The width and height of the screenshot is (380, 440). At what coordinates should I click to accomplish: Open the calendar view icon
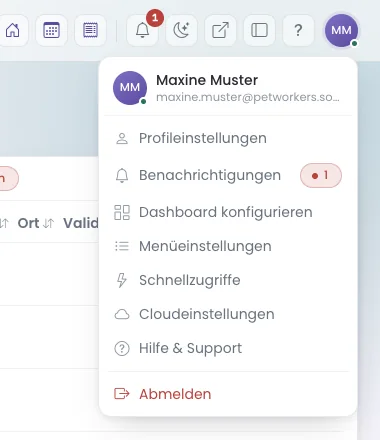pos(51,30)
